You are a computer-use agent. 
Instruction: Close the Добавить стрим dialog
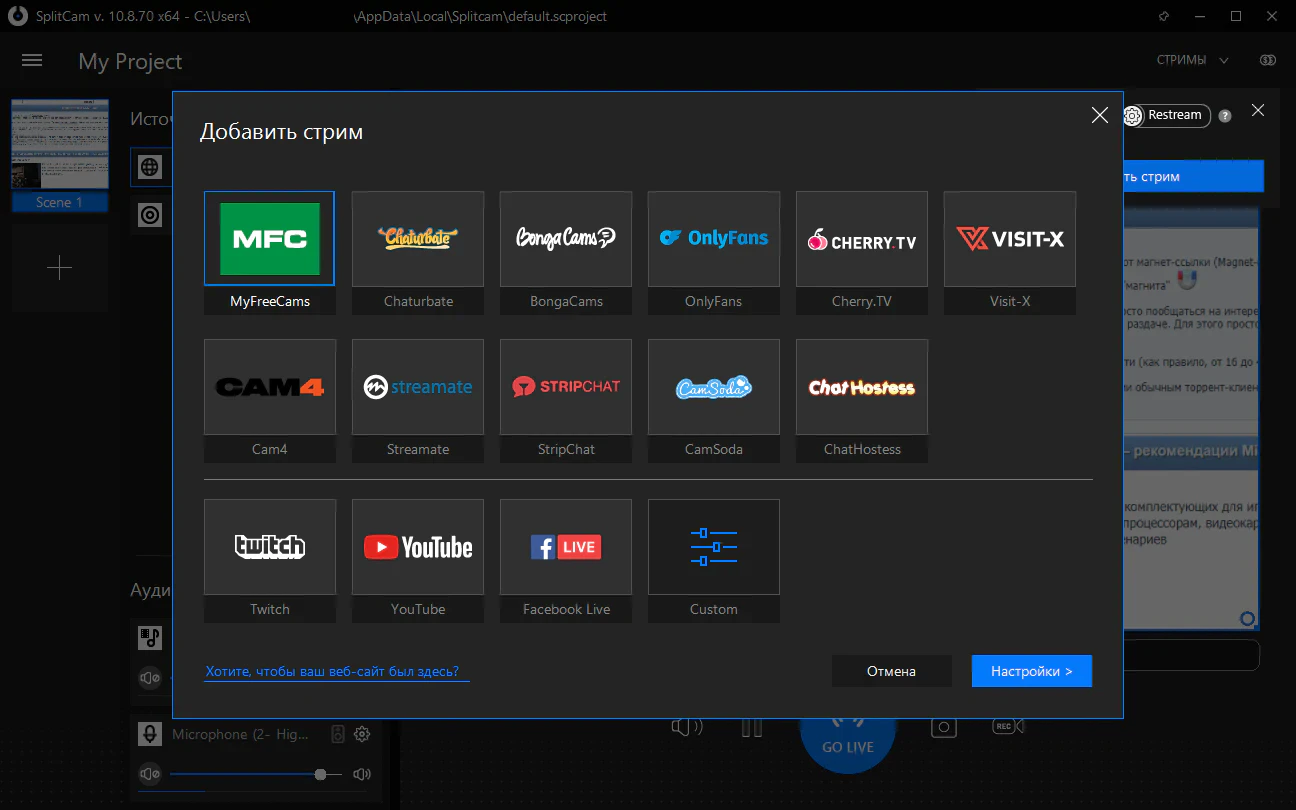point(1099,115)
